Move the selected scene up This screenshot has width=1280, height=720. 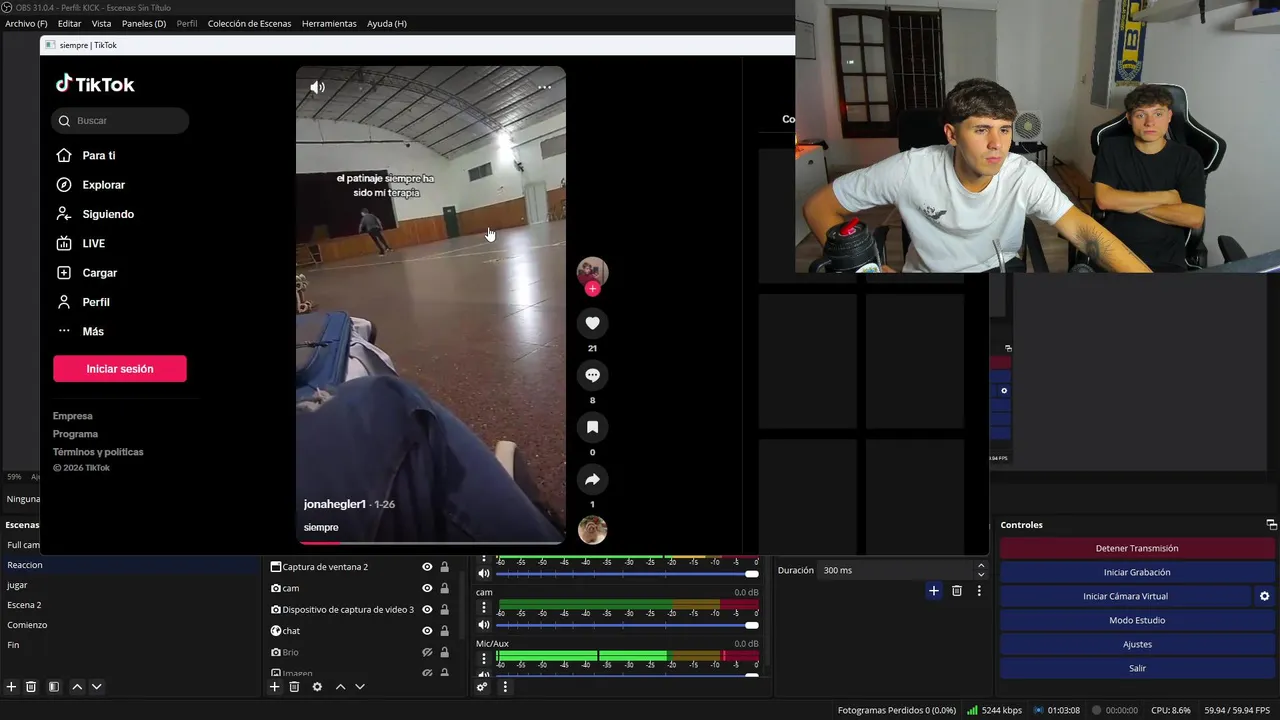[x=77, y=687]
